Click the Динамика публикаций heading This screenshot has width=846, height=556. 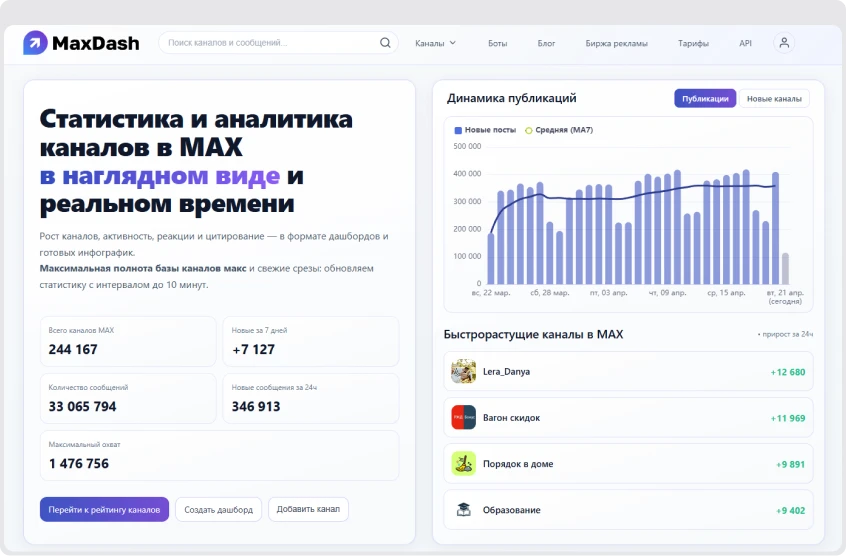click(x=511, y=98)
